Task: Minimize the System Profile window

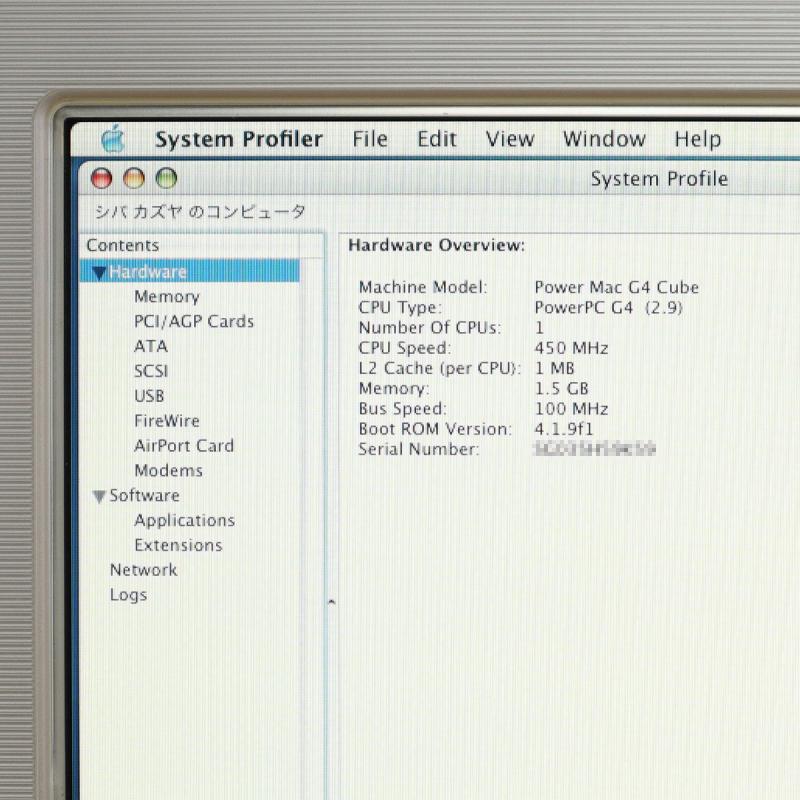Action: pos(134,179)
